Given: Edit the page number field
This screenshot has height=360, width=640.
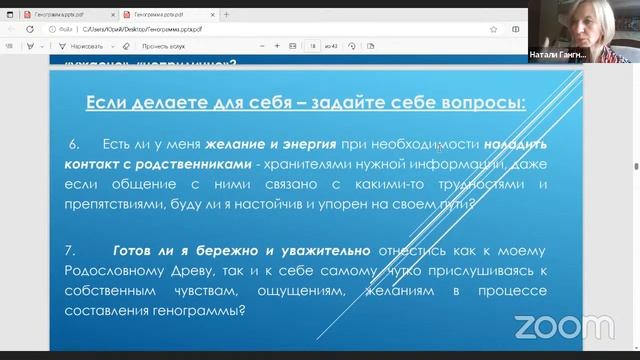Looking at the screenshot, I should click(x=312, y=46).
